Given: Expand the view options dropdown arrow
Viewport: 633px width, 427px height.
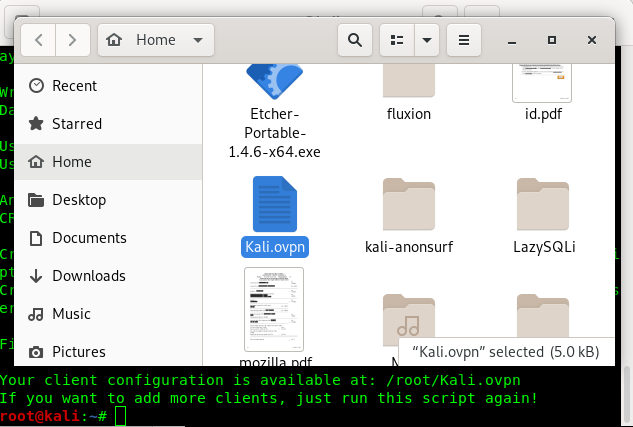Looking at the screenshot, I should tap(427, 40).
